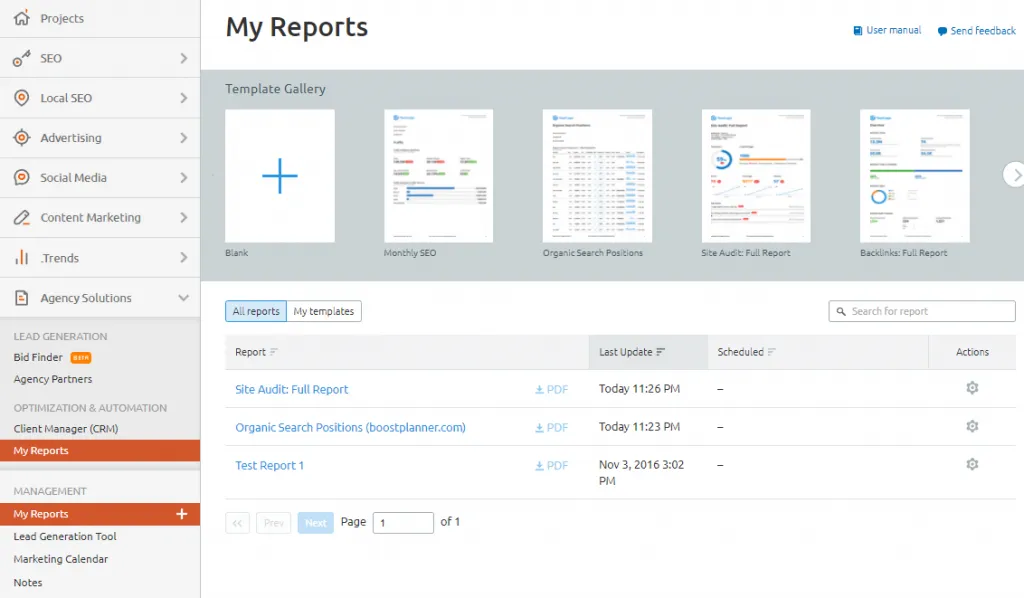This screenshot has height=598, width=1024.
Task: Select My Reports under Optimization & Automation
Action: coord(100,450)
